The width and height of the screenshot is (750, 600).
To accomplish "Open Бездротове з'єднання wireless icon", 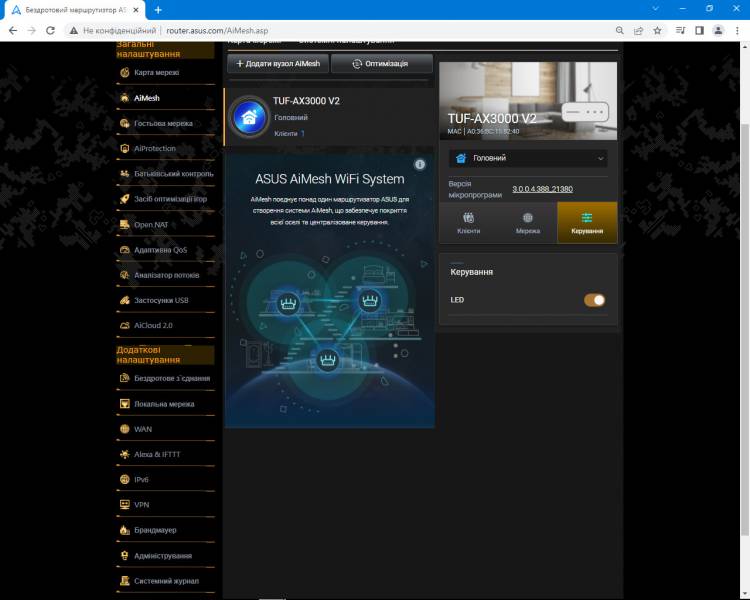I will tap(124, 378).
